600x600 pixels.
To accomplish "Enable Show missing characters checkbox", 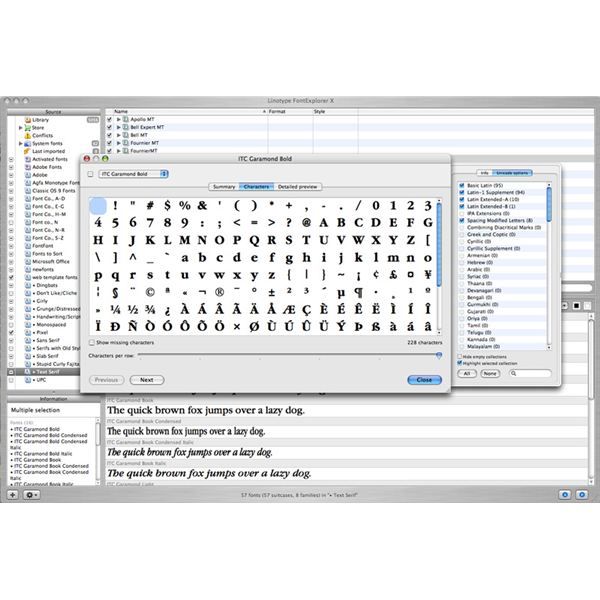I will pos(91,342).
